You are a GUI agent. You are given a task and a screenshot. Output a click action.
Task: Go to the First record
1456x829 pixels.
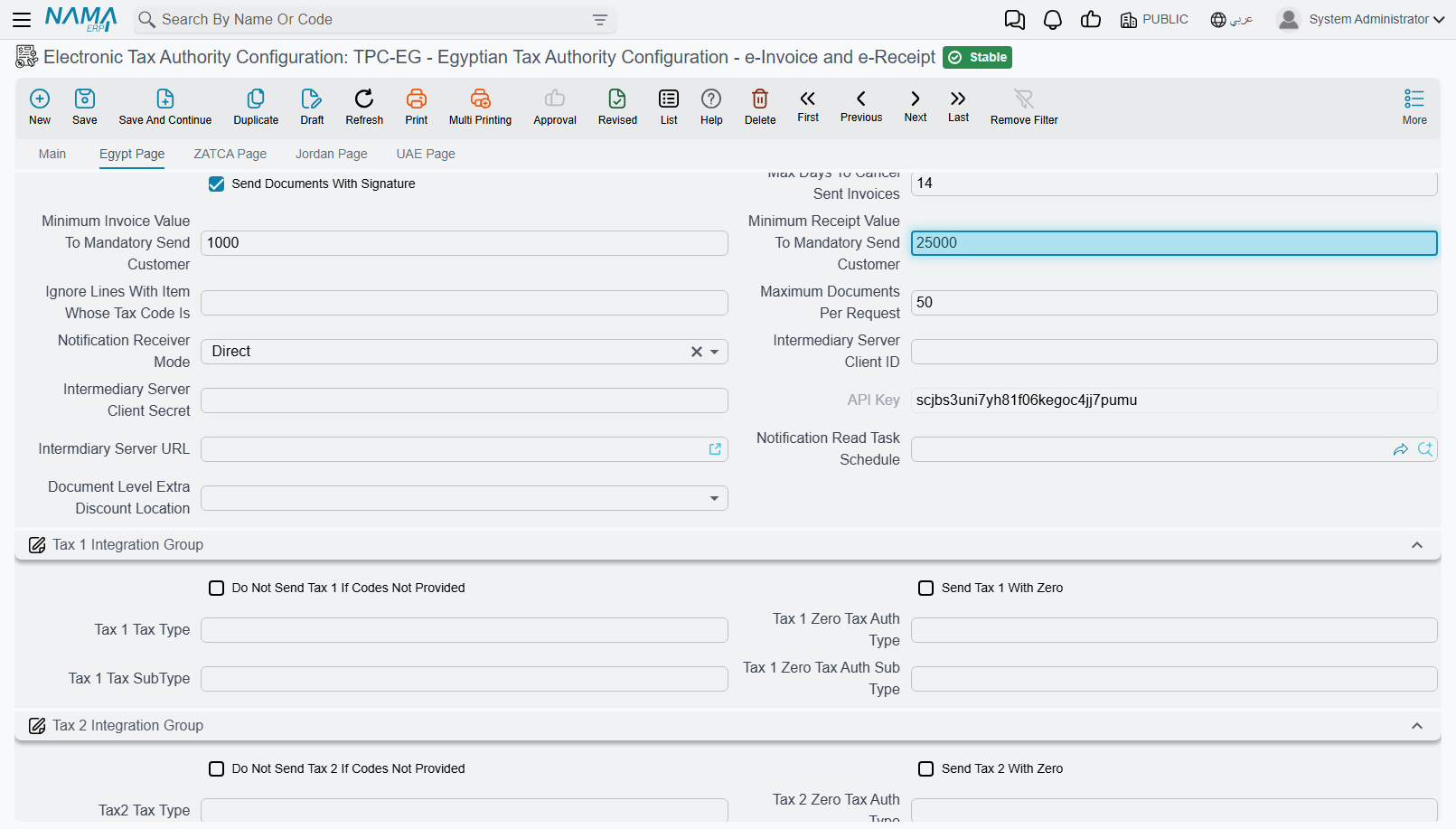[x=808, y=99]
